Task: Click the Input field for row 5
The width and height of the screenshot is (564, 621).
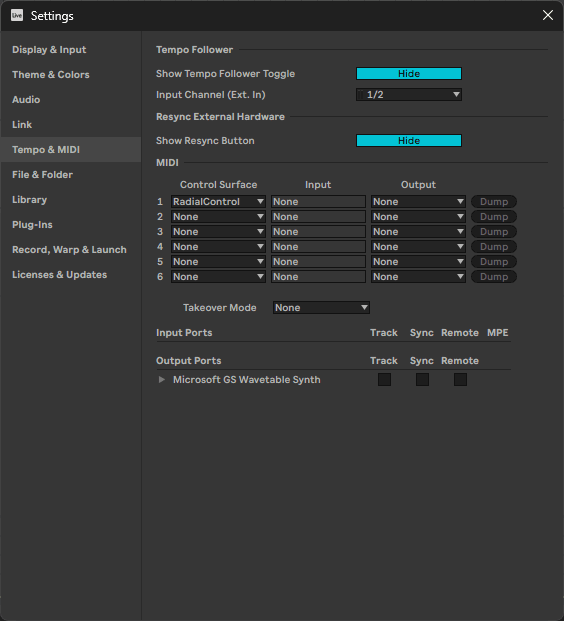Action: pos(318,262)
